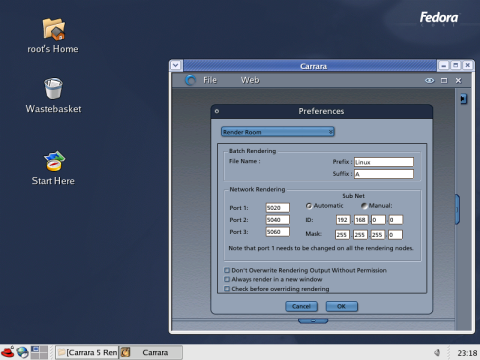Click the Prefix input field
The width and height of the screenshot is (480, 360).
[x=384, y=162]
